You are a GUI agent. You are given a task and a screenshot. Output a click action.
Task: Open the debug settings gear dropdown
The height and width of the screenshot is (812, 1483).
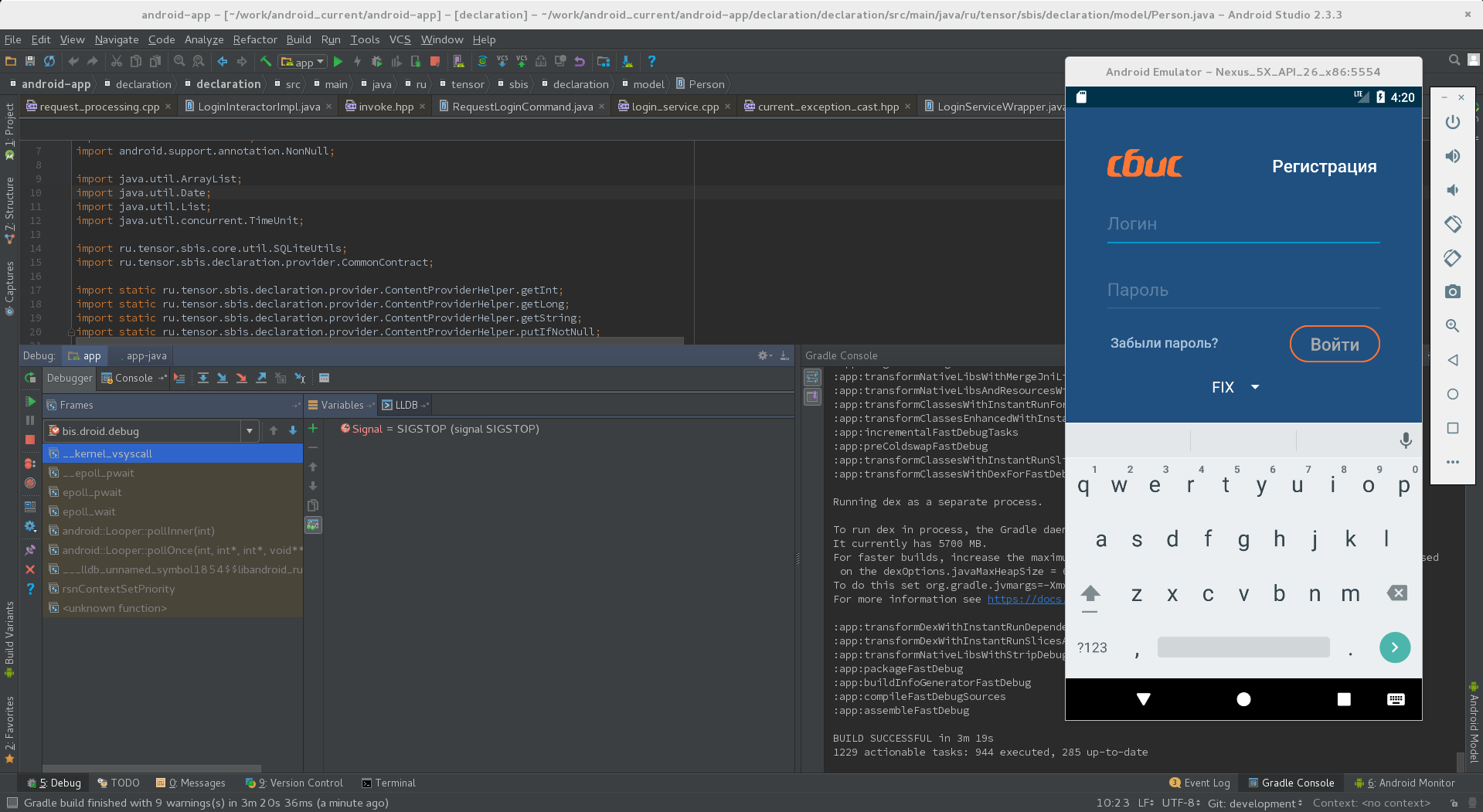[x=30, y=525]
